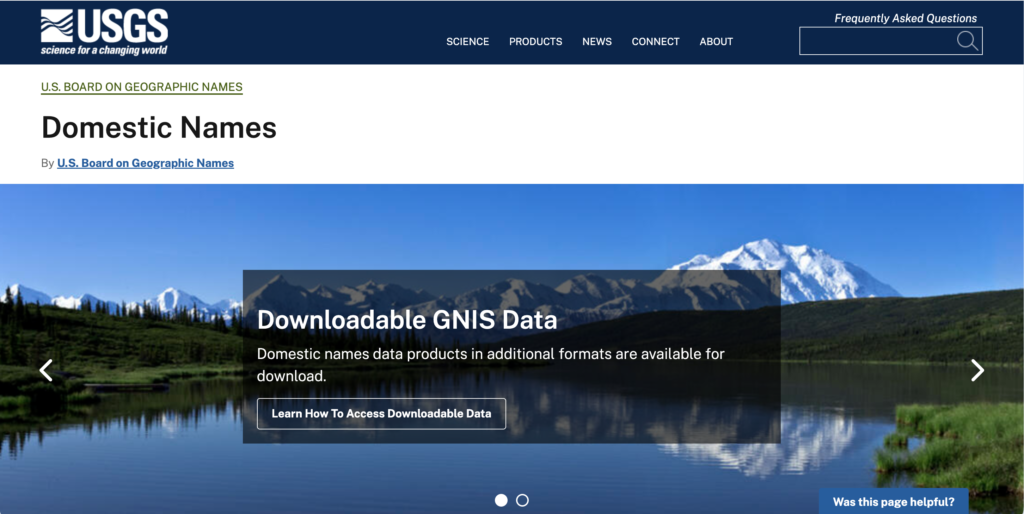The height and width of the screenshot is (514, 1024).
Task: Open the SCIENCE menu
Action: [x=467, y=42]
